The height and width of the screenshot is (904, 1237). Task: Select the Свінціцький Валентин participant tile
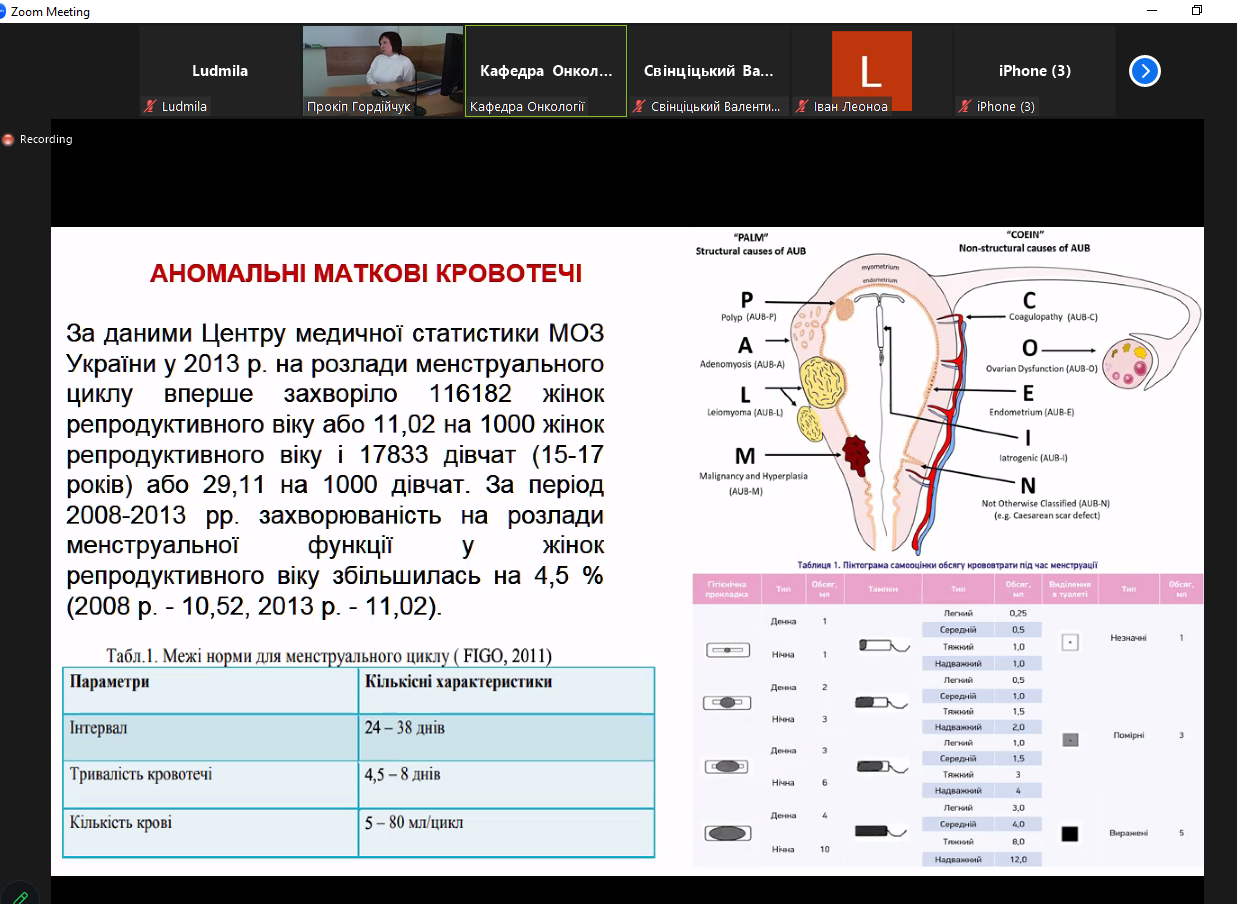point(709,72)
